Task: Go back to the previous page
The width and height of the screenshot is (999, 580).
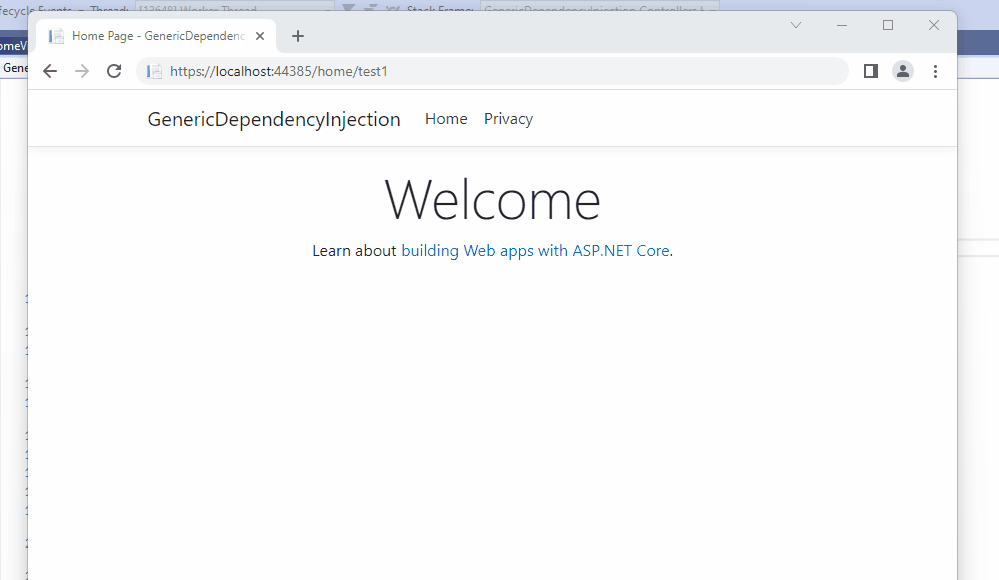Action: [x=50, y=71]
